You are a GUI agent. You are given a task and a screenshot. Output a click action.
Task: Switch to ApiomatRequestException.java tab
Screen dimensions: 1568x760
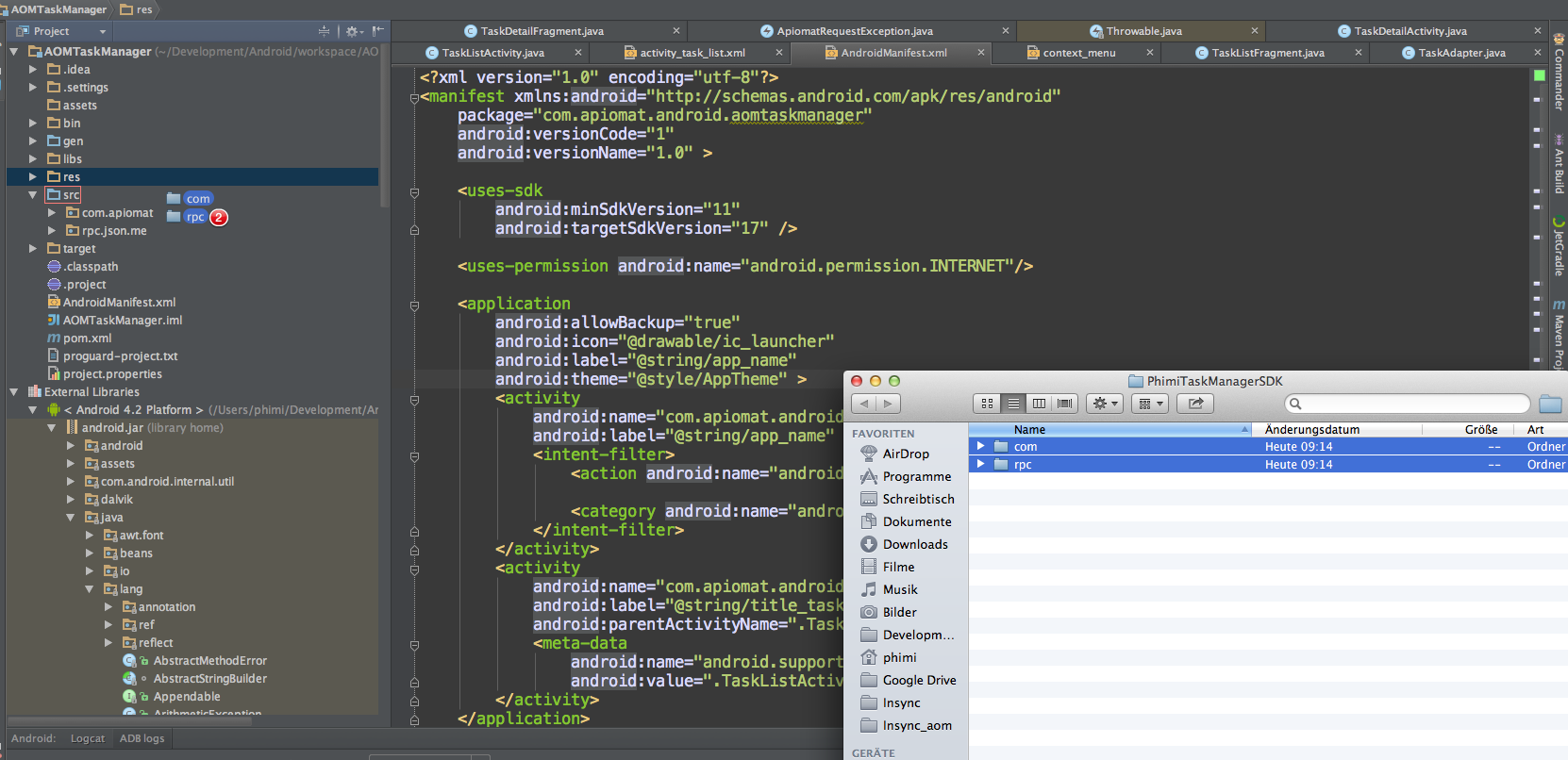click(846, 31)
